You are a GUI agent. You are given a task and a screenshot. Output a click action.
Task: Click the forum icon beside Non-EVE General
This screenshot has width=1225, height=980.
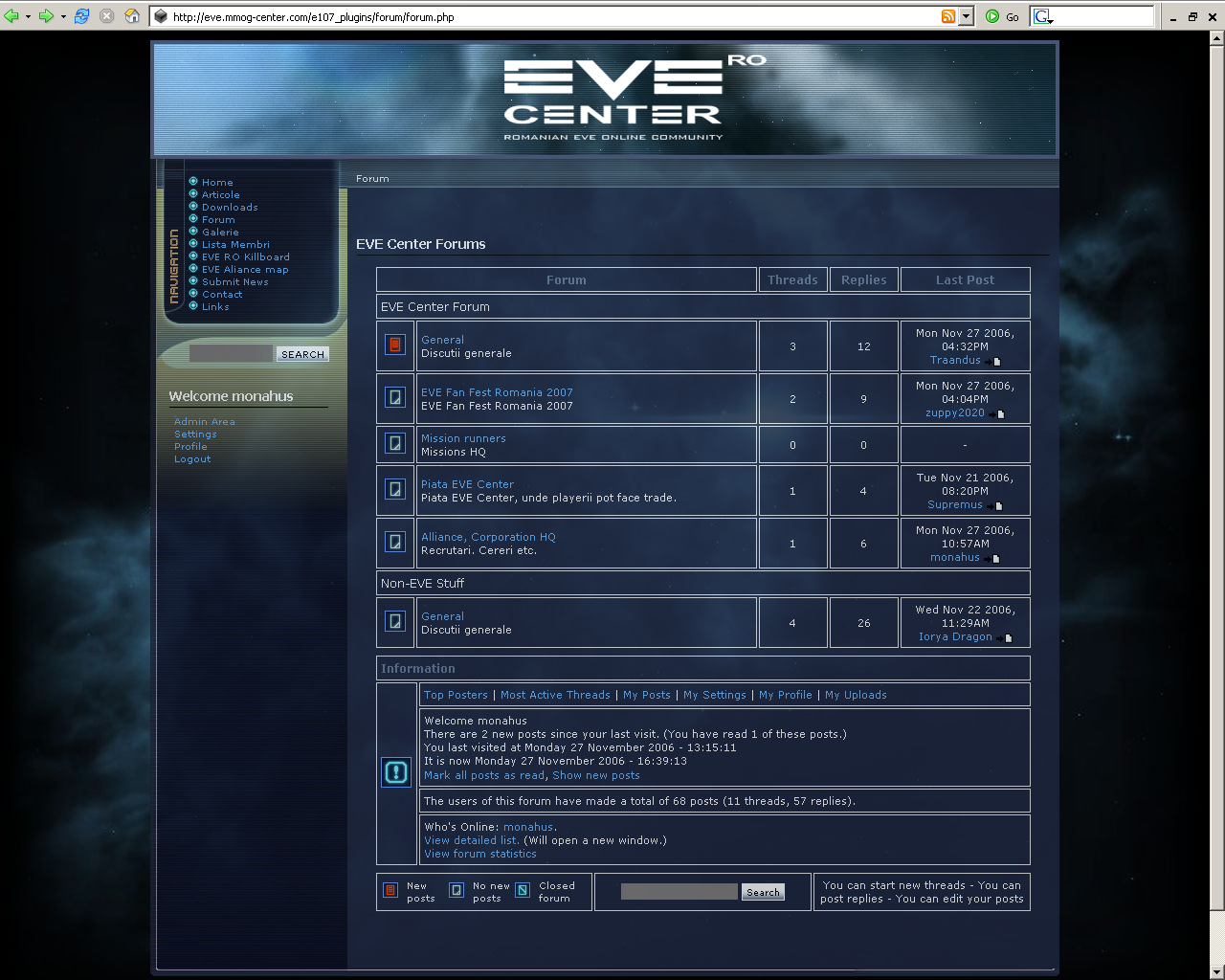(x=395, y=622)
